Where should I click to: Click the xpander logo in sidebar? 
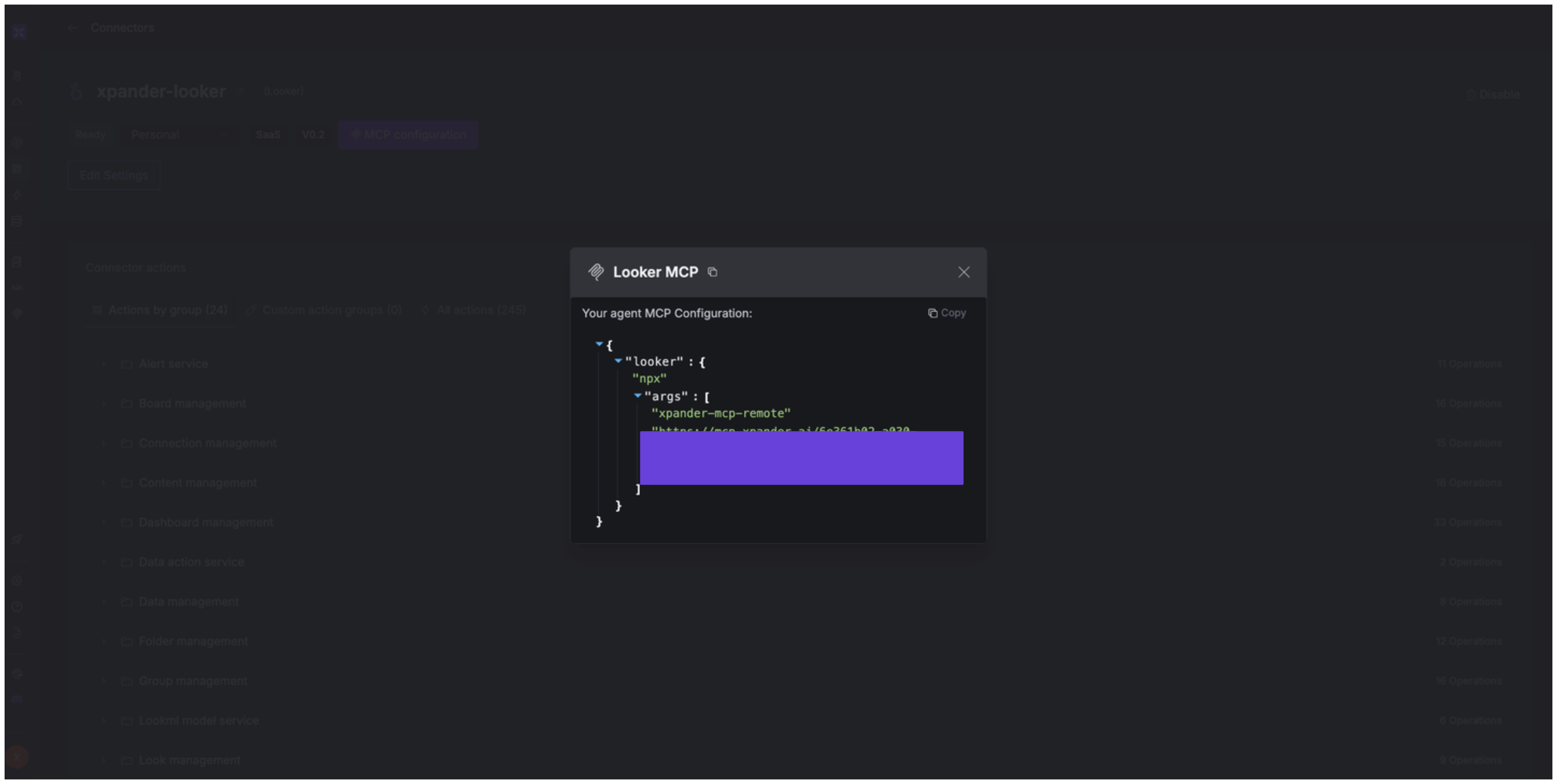18,32
